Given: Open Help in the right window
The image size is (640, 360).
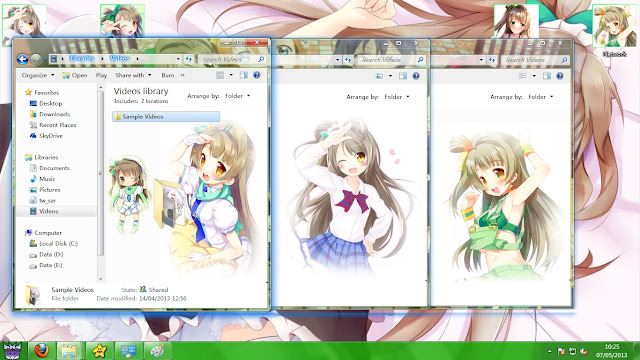Looking at the screenshot, I should click(x=559, y=76).
